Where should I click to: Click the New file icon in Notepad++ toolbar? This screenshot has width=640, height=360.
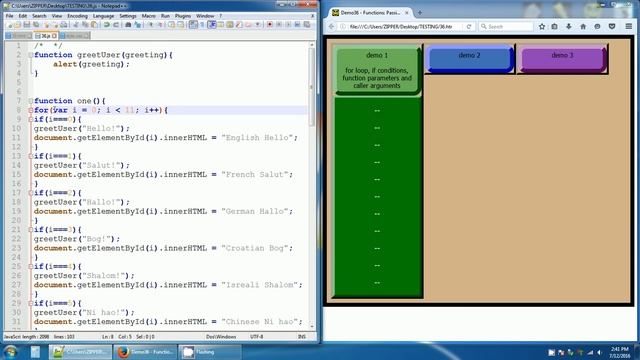(x=9, y=25)
